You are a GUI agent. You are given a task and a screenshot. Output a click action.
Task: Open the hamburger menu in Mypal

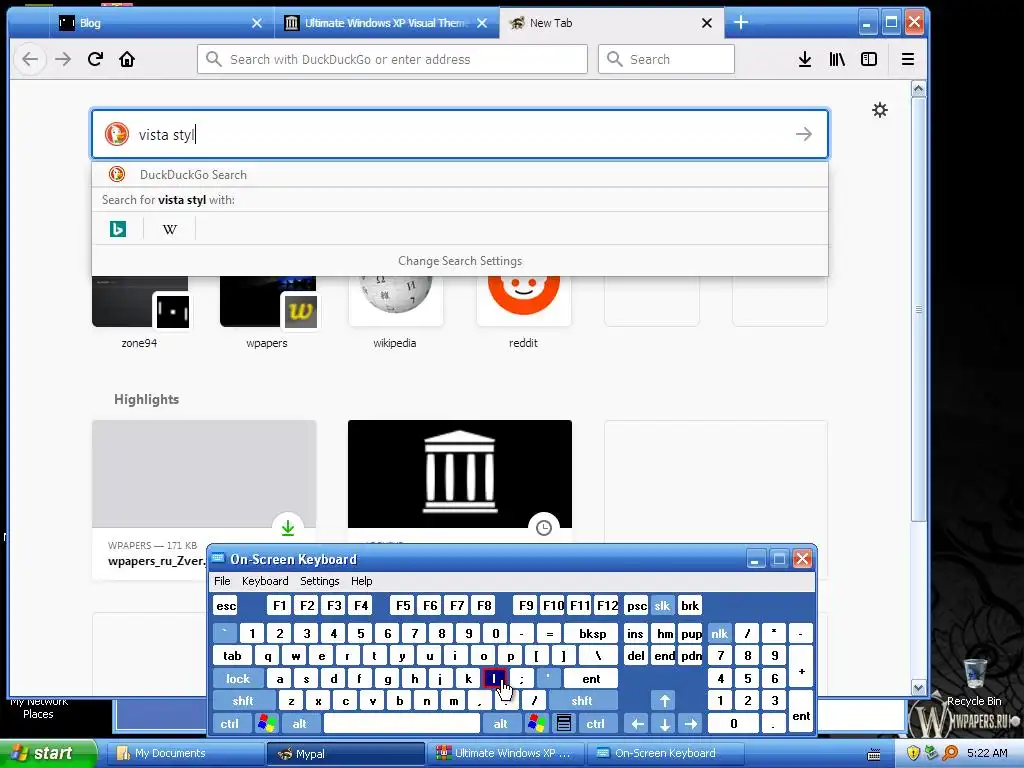coord(907,59)
